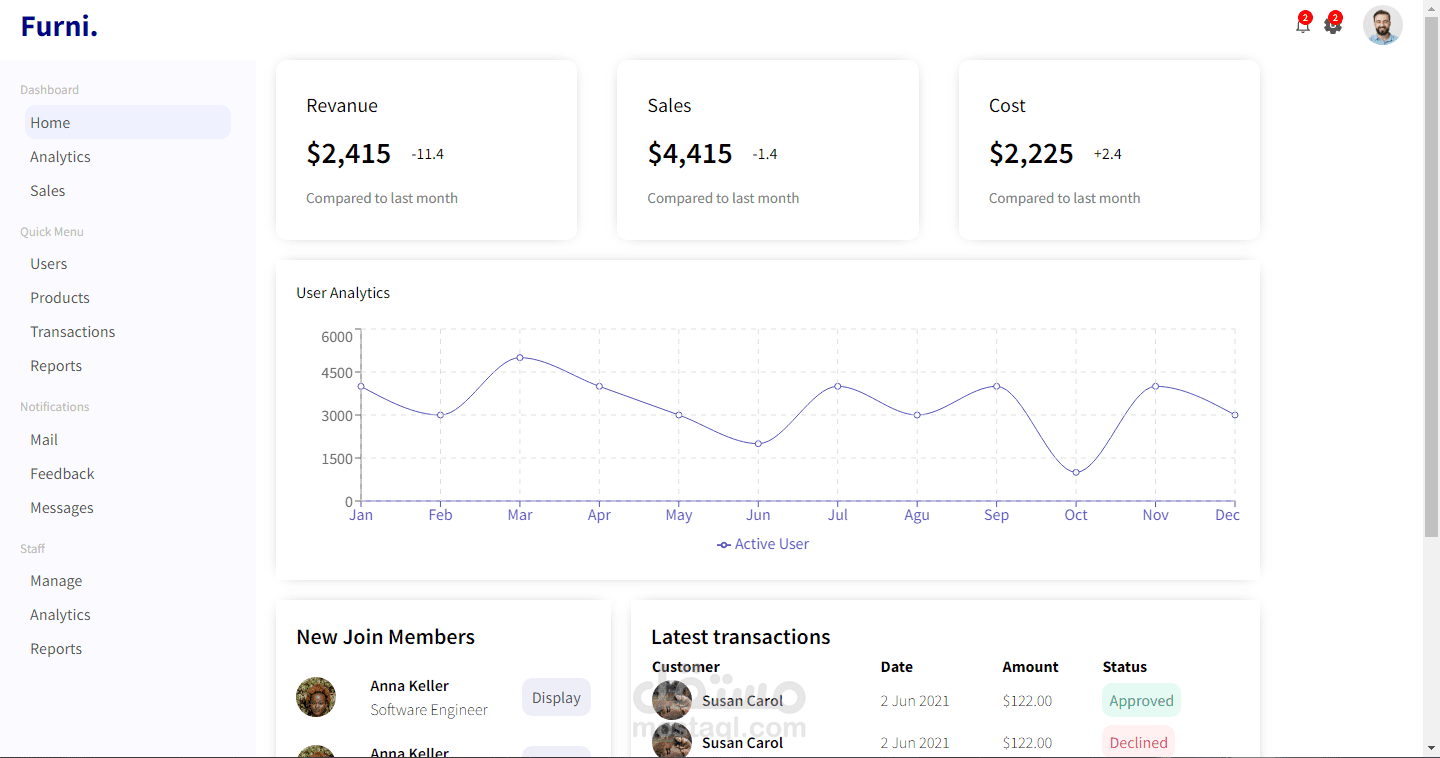
Task: Select Home in the Dashboard menu
Action: pos(128,122)
